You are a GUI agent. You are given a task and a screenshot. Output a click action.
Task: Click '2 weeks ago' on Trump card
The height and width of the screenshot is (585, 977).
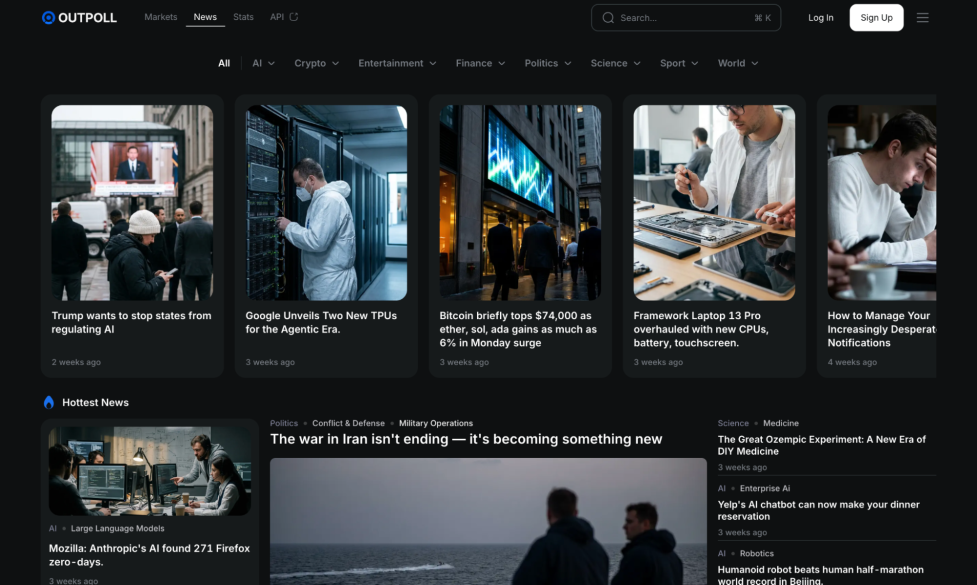click(x=76, y=362)
